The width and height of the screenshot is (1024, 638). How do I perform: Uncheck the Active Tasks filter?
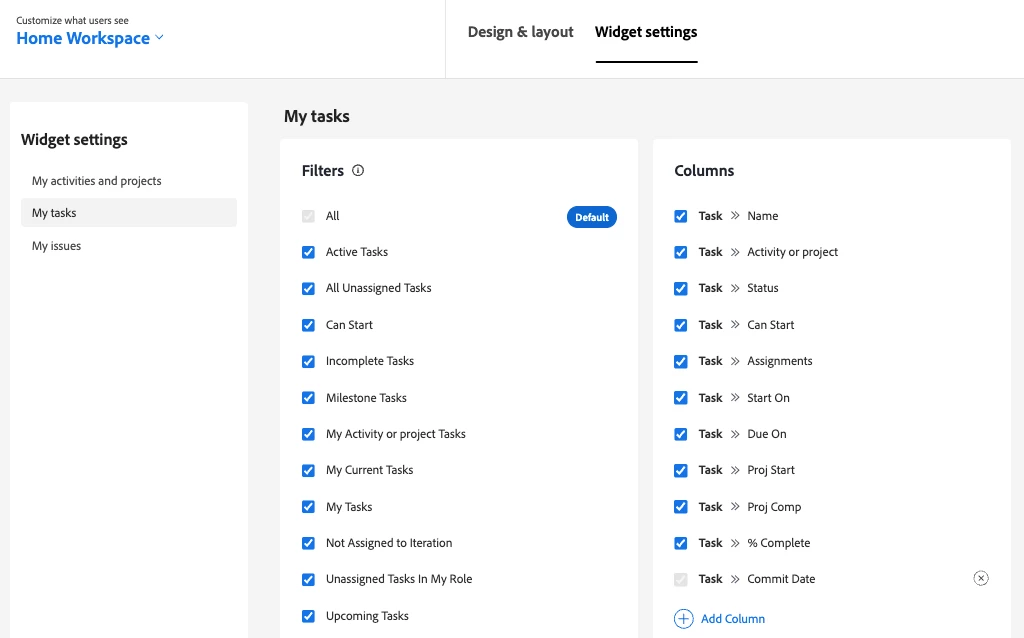tap(308, 252)
